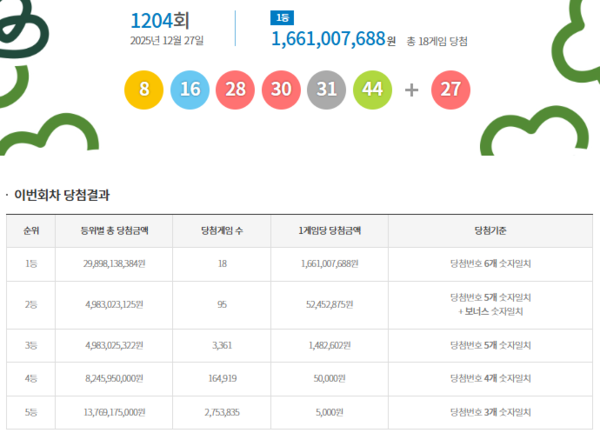This screenshot has width=600, height=433.
Task: Click the criteria 당첨번호 6개 숫자일치
Action: pyautogui.click(x=491, y=264)
